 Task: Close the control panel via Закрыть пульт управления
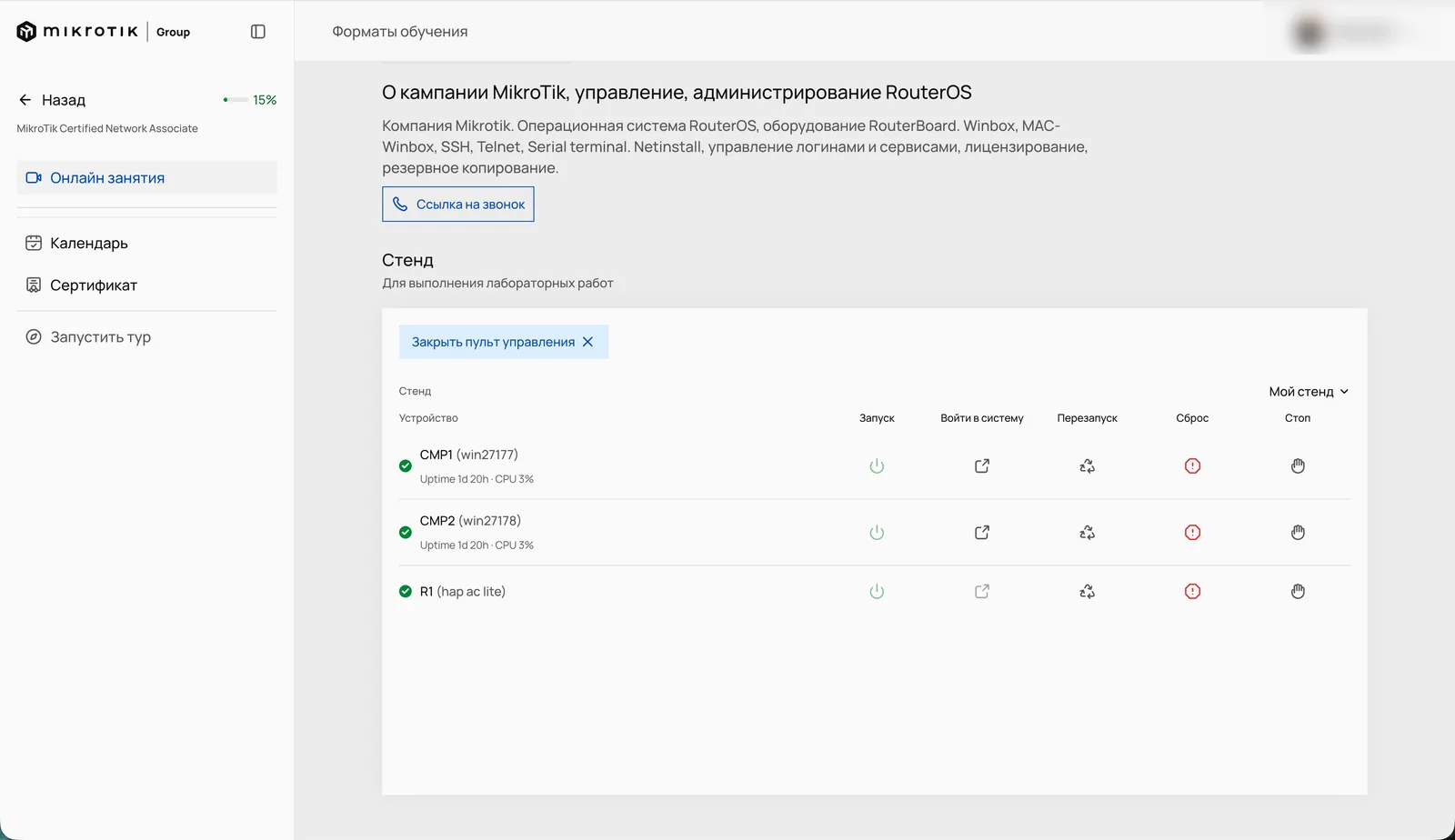click(504, 342)
